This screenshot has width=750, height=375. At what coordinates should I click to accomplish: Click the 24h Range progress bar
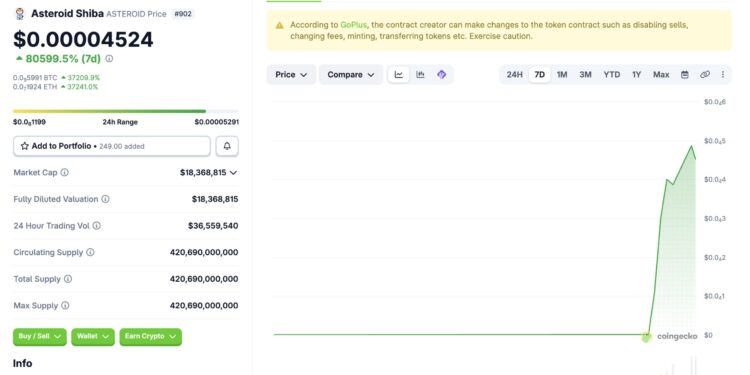click(126, 111)
